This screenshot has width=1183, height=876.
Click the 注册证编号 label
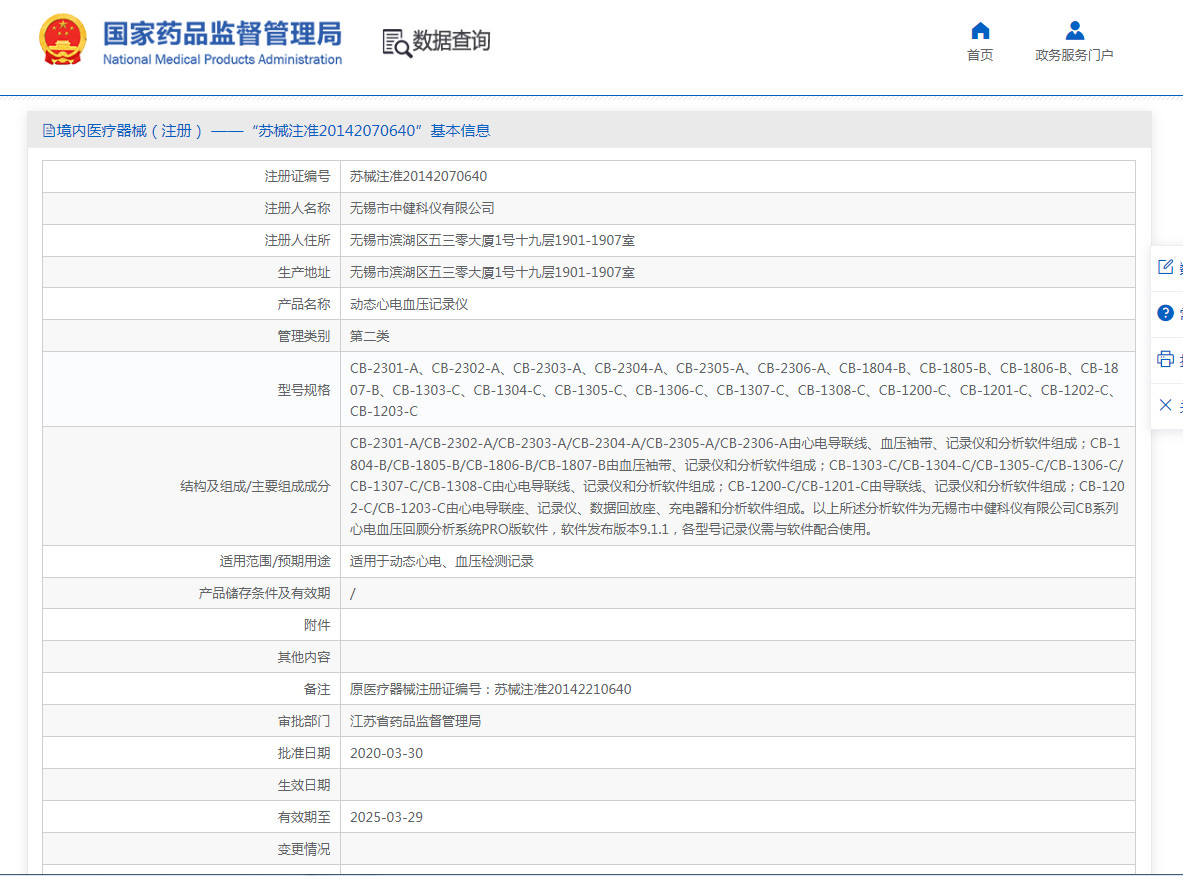(x=297, y=176)
